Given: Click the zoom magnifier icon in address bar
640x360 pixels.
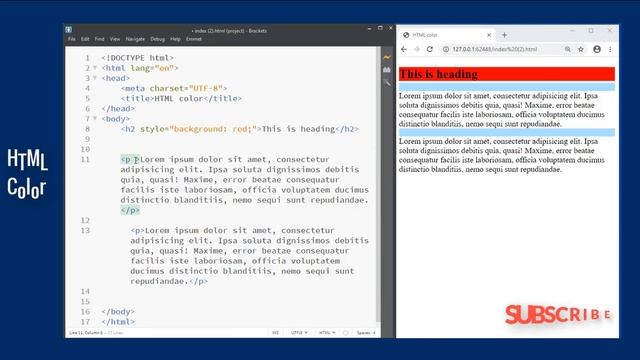Looking at the screenshot, I should point(567,49).
